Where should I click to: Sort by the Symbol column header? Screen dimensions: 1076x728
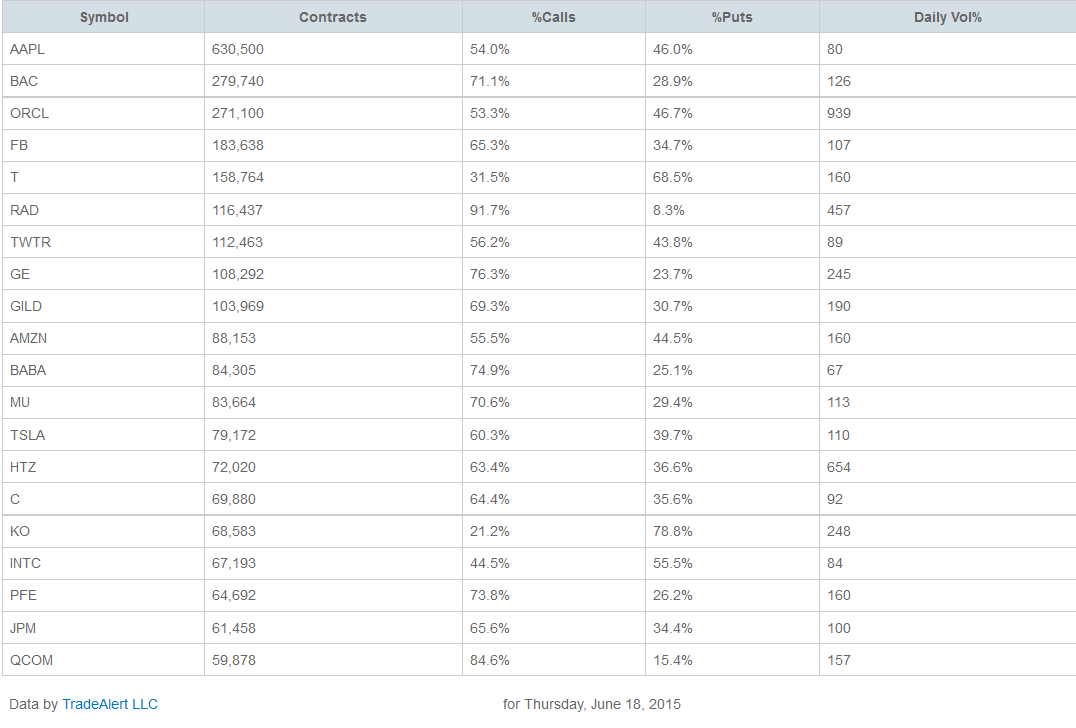(x=104, y=17)
